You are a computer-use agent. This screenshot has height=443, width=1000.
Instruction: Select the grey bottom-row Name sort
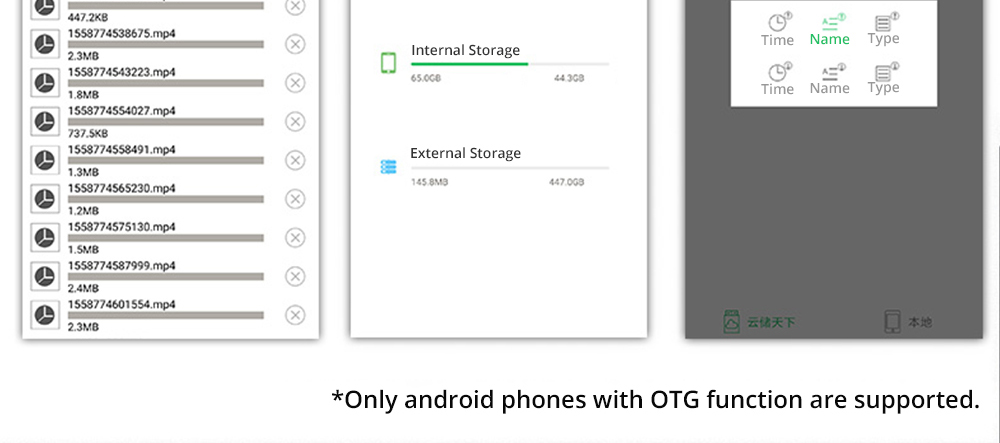(830, 80)
